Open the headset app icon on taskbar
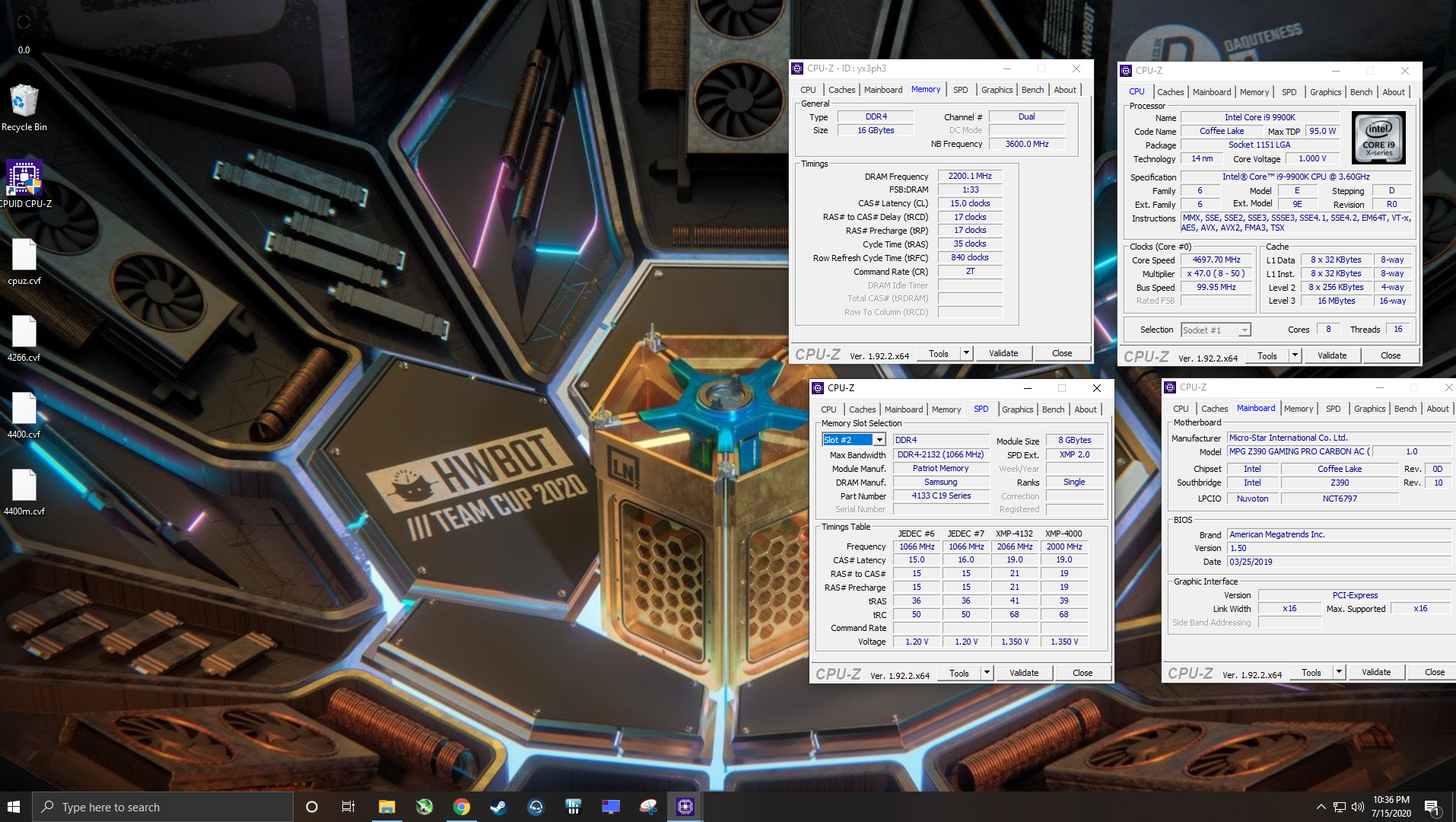 (x=536, y=807)
